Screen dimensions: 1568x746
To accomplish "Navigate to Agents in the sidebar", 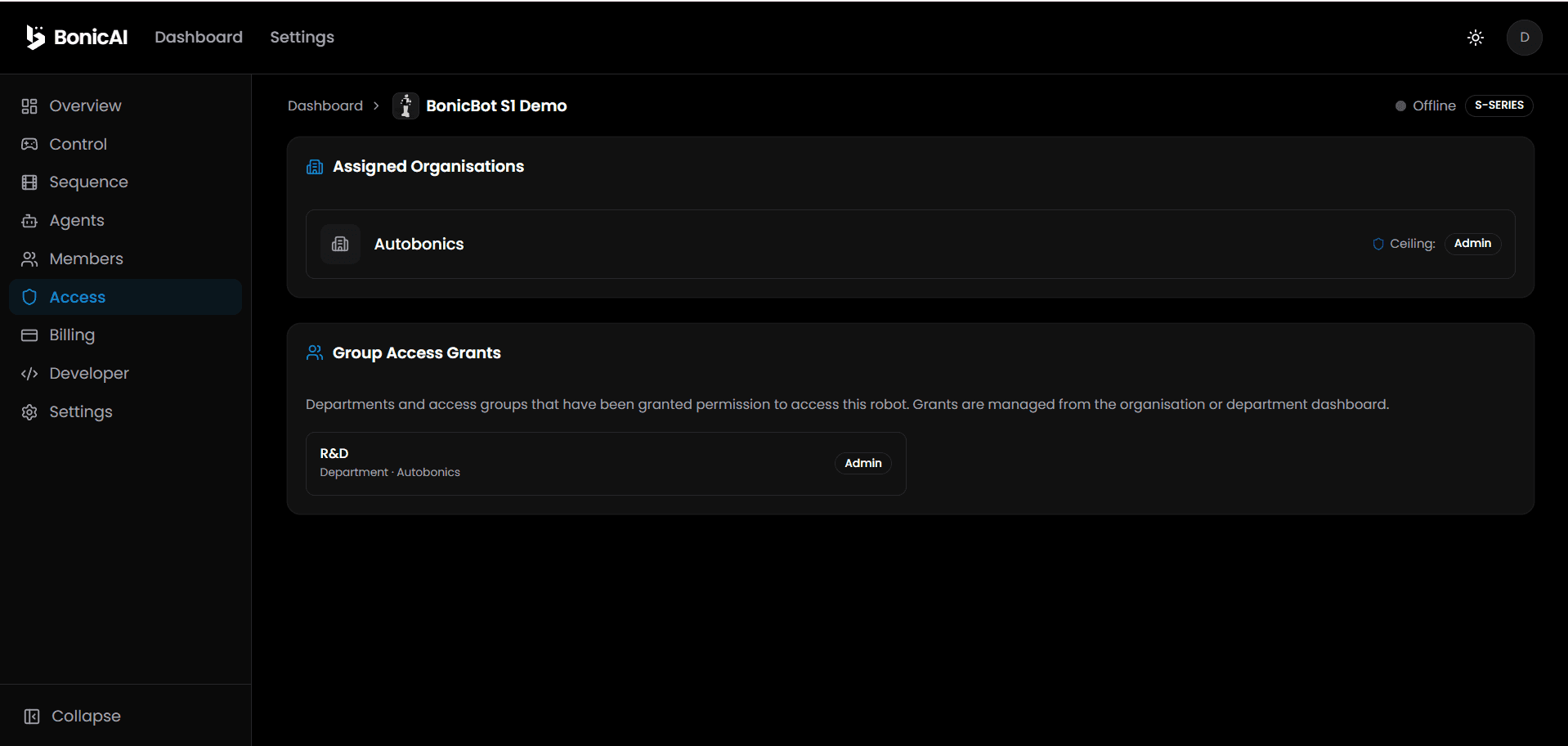I will [x=126, y=221].
